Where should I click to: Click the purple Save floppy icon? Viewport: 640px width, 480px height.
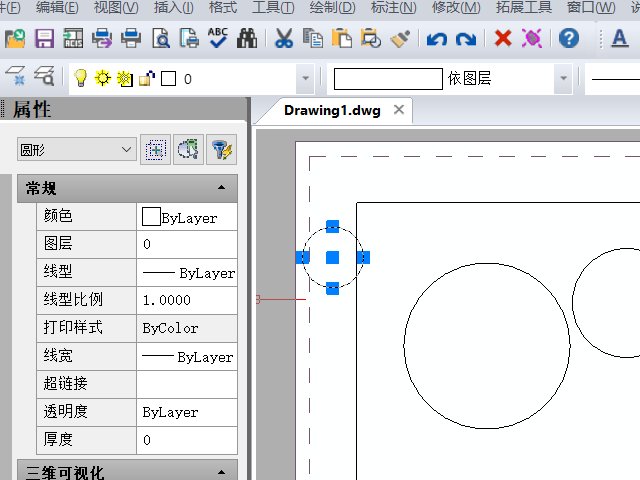point(44,39)
